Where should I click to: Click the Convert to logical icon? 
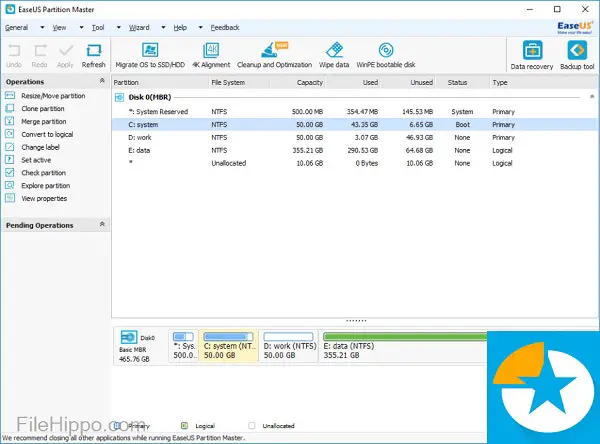(10, 134)
